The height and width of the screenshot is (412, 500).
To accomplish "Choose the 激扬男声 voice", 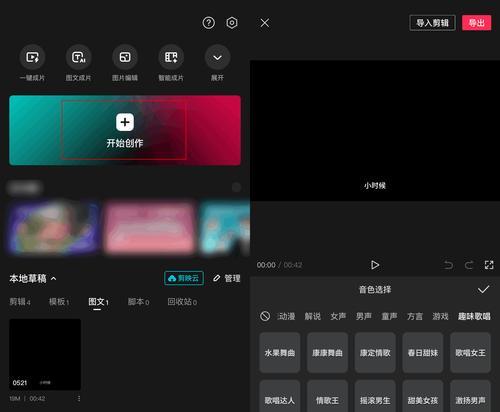I will pos(470,396).
